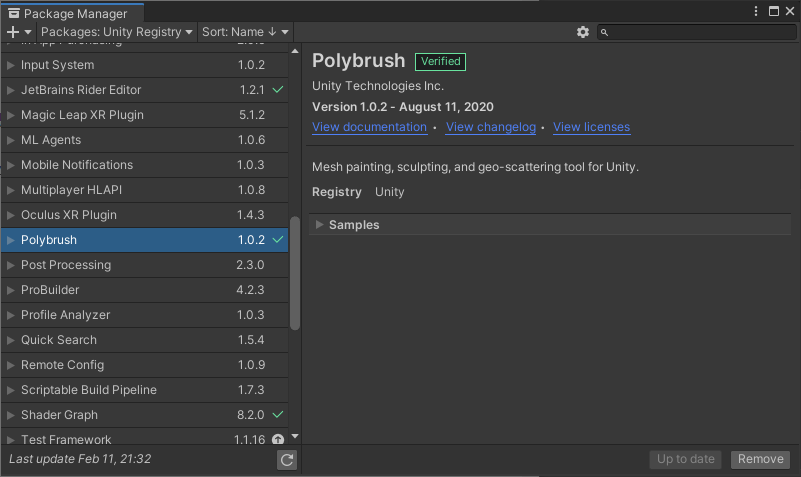Image resolution: width=801 pixels, height=477 pixels.
Task: Click the scroll up arrow of list
Action: point(295,51)
